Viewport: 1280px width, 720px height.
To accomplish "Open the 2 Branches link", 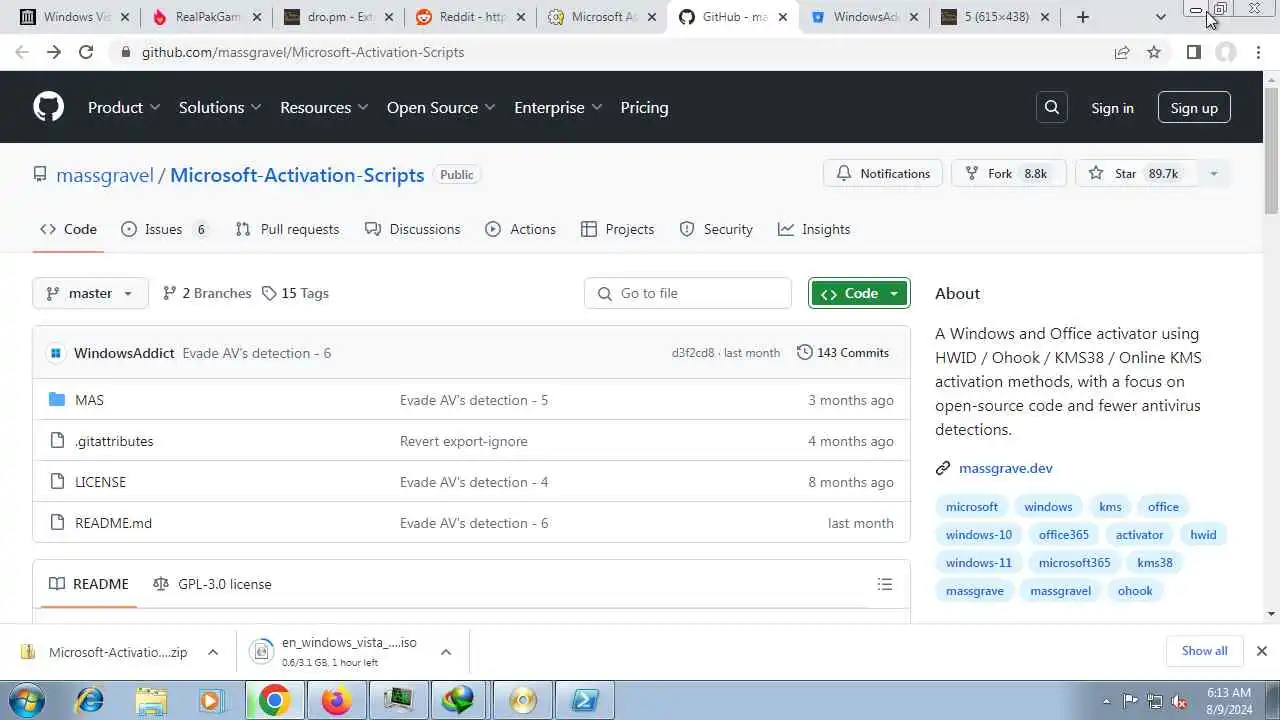I will point(207,293).
